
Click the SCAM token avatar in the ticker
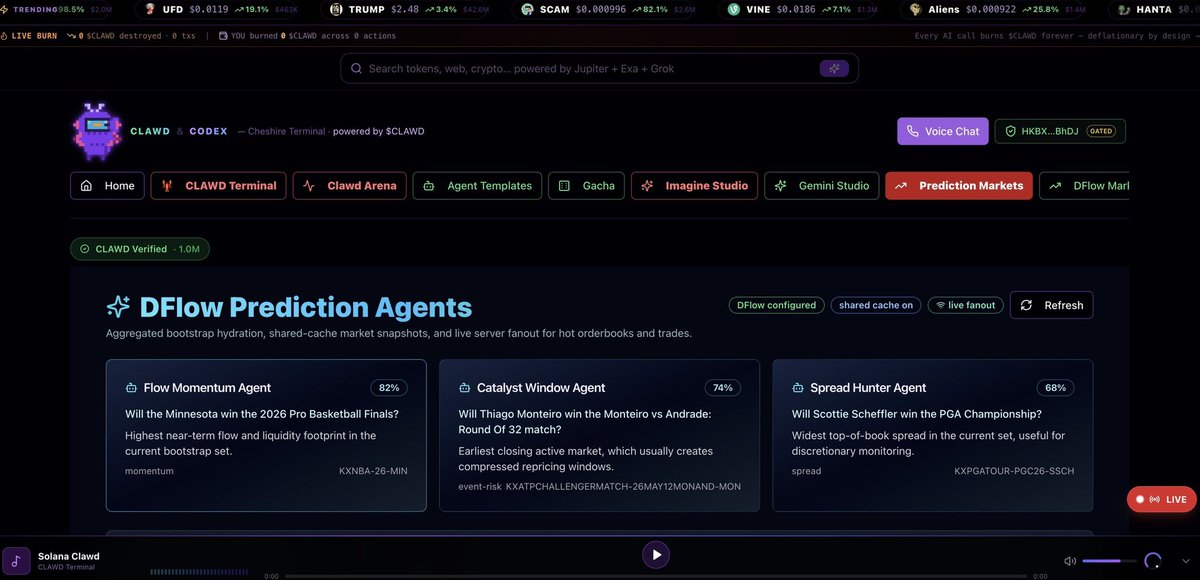coord(527,9)
